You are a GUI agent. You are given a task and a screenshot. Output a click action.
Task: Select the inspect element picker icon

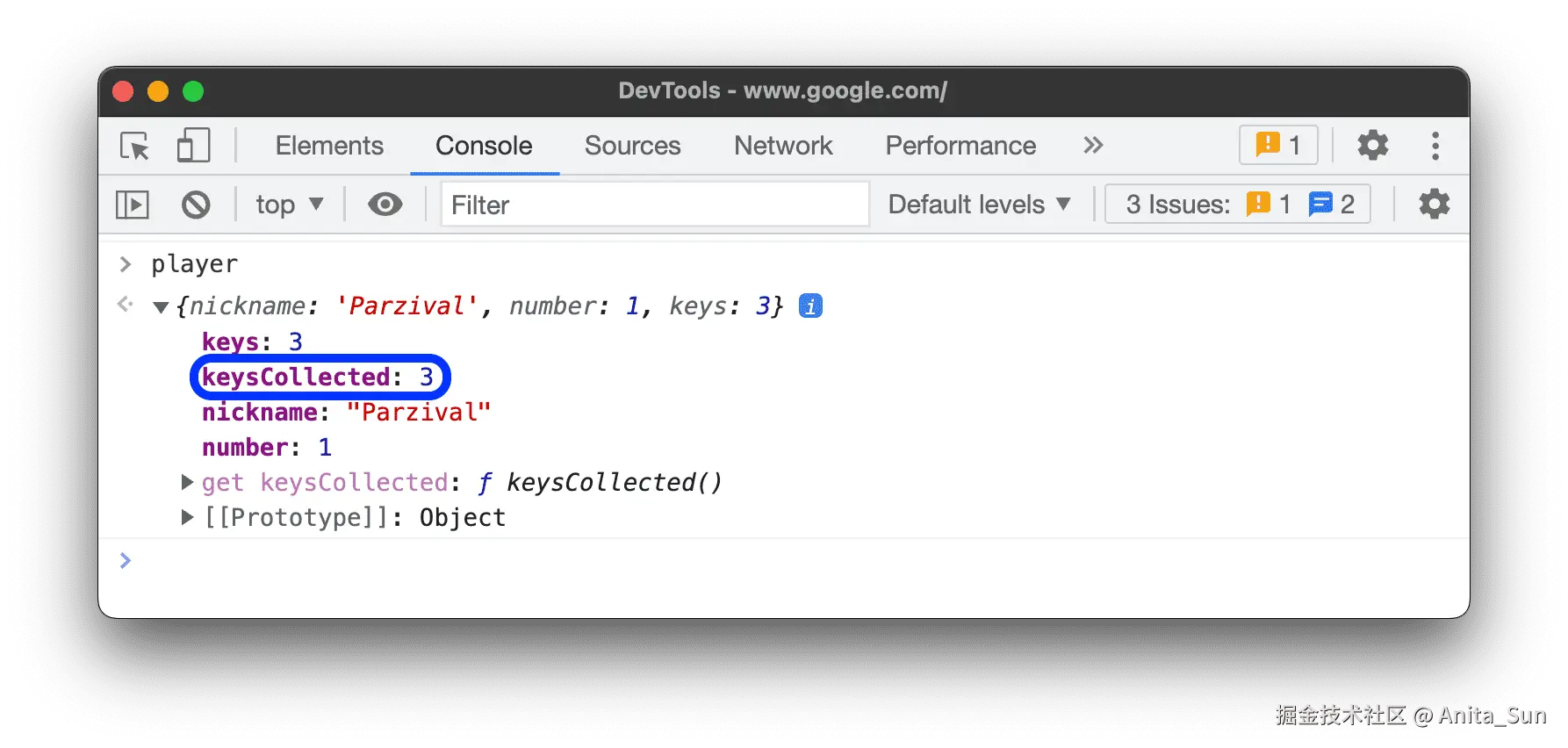pyautogui.click(x=135, y=146)
